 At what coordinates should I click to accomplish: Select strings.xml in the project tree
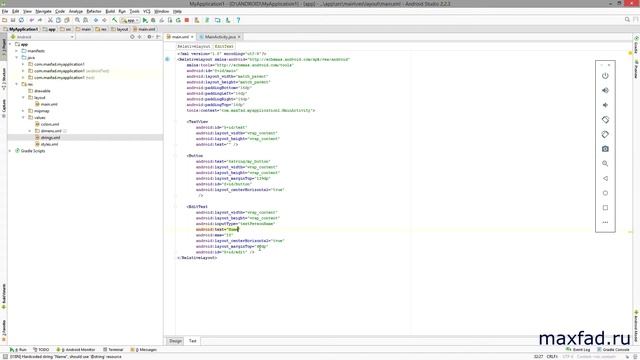click(50, 138)
